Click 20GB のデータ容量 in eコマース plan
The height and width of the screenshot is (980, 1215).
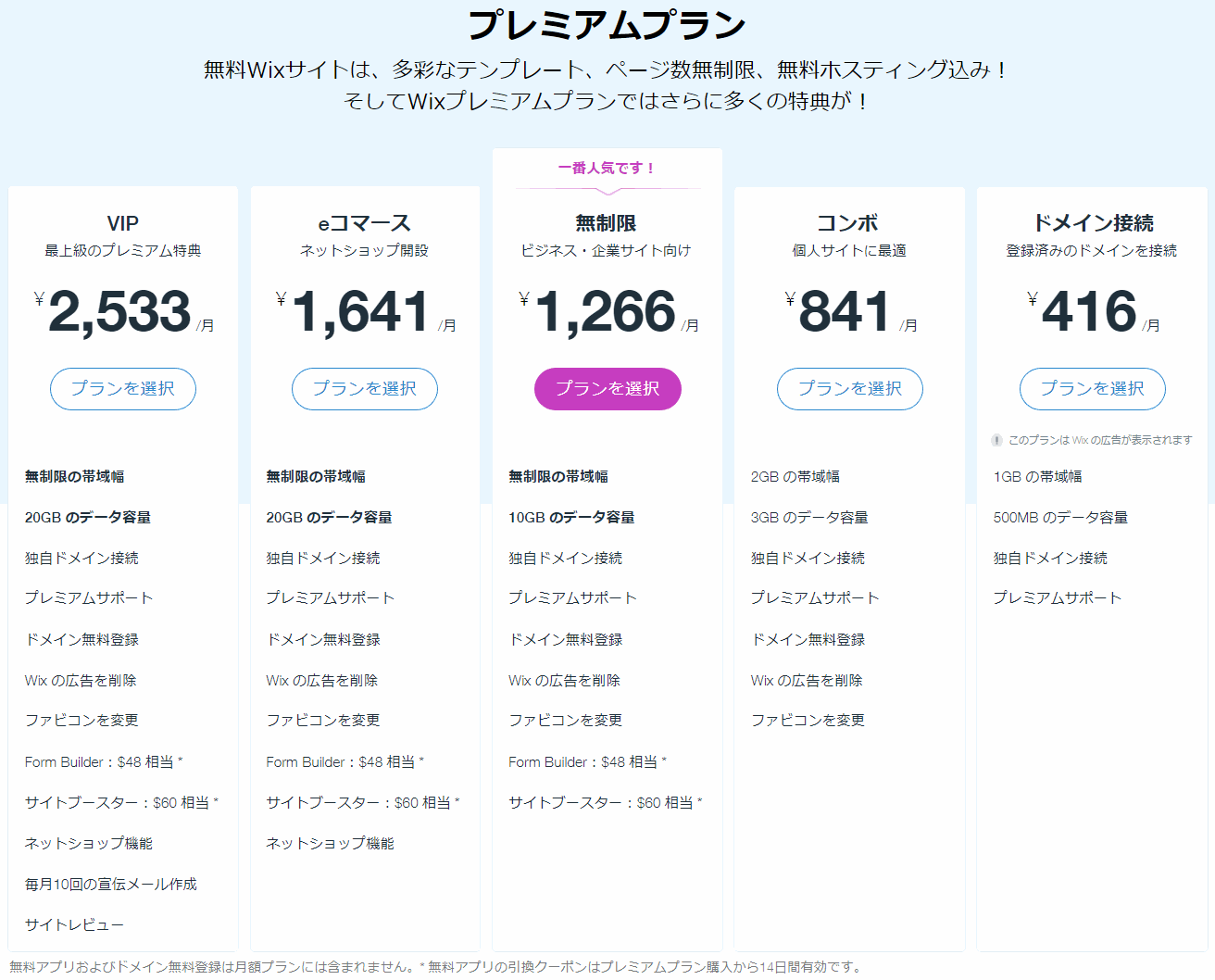coord(330,518)
